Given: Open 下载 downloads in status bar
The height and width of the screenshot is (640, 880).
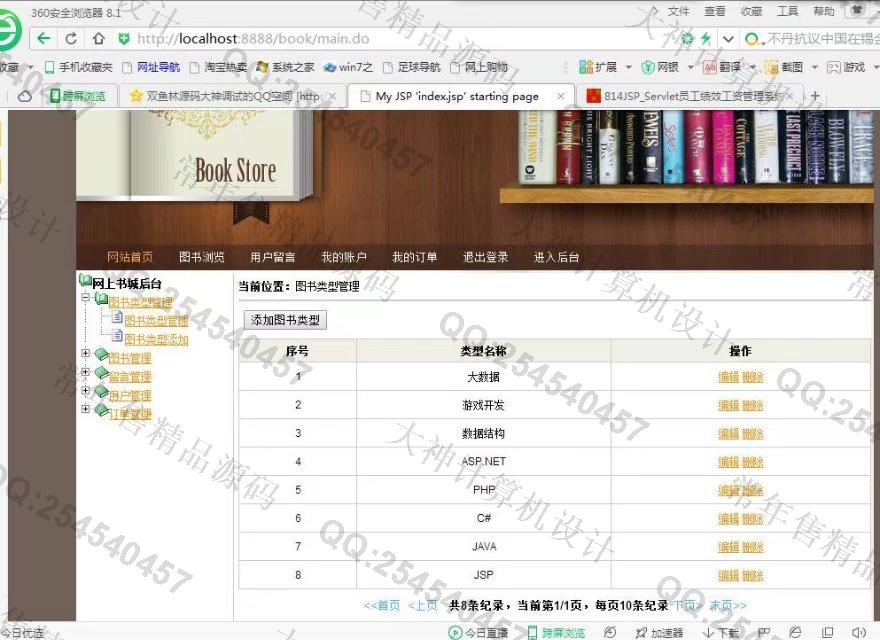Looking at the screenshot, I should [x=721, y=633].
